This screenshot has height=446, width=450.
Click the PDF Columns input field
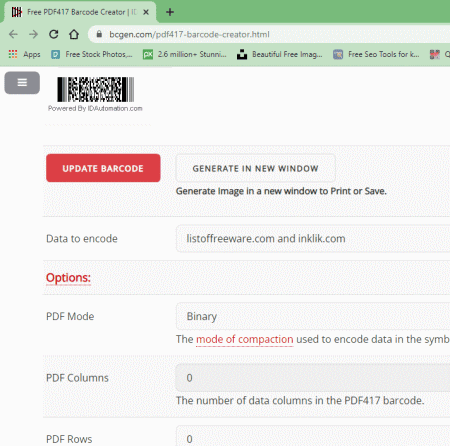pos(313,378)
